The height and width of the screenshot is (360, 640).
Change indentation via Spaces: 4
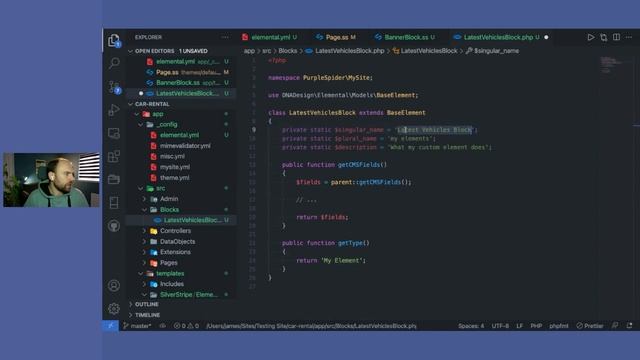[x=471, y=326]
